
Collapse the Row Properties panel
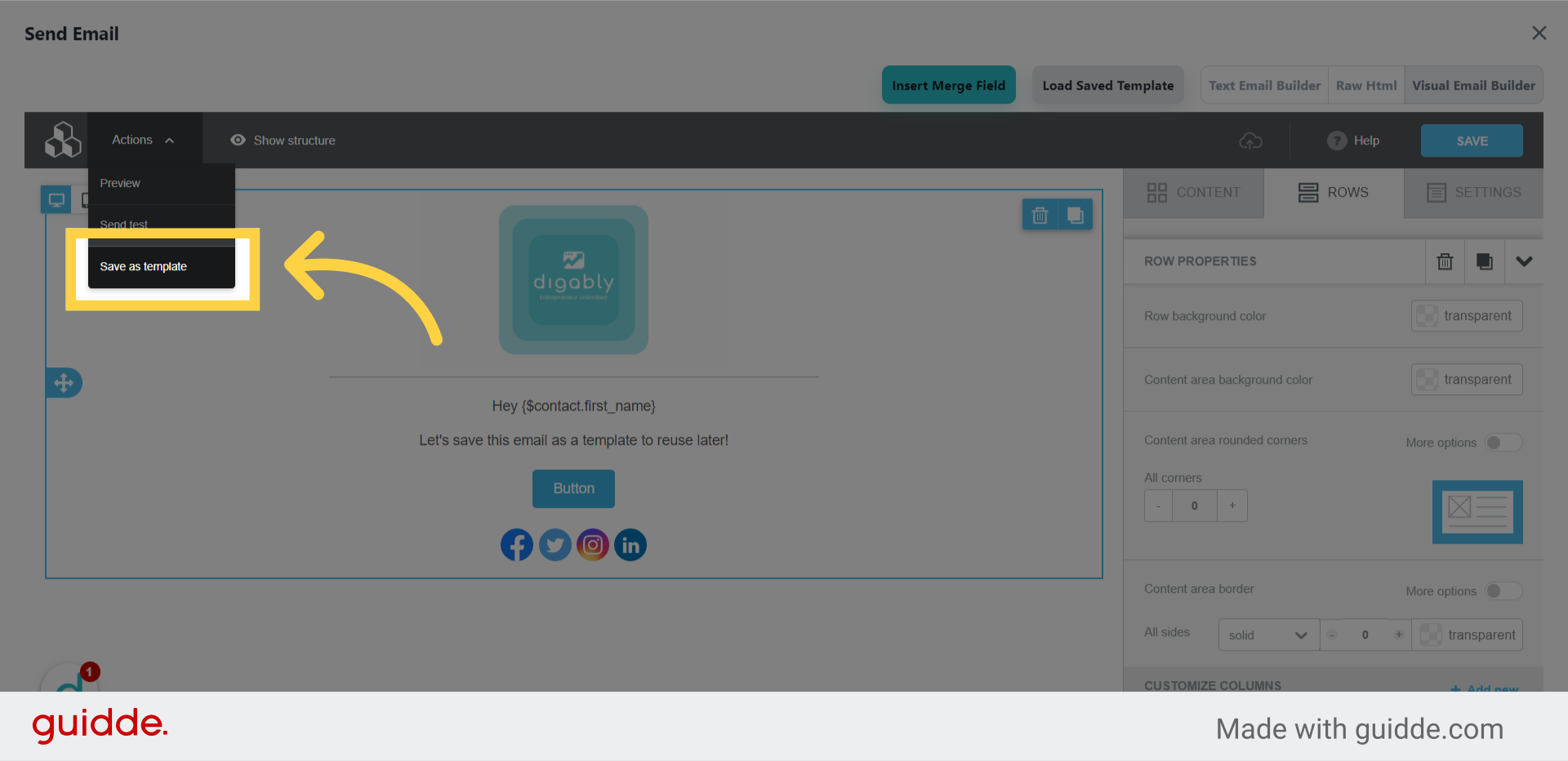tap(1524, 261)
